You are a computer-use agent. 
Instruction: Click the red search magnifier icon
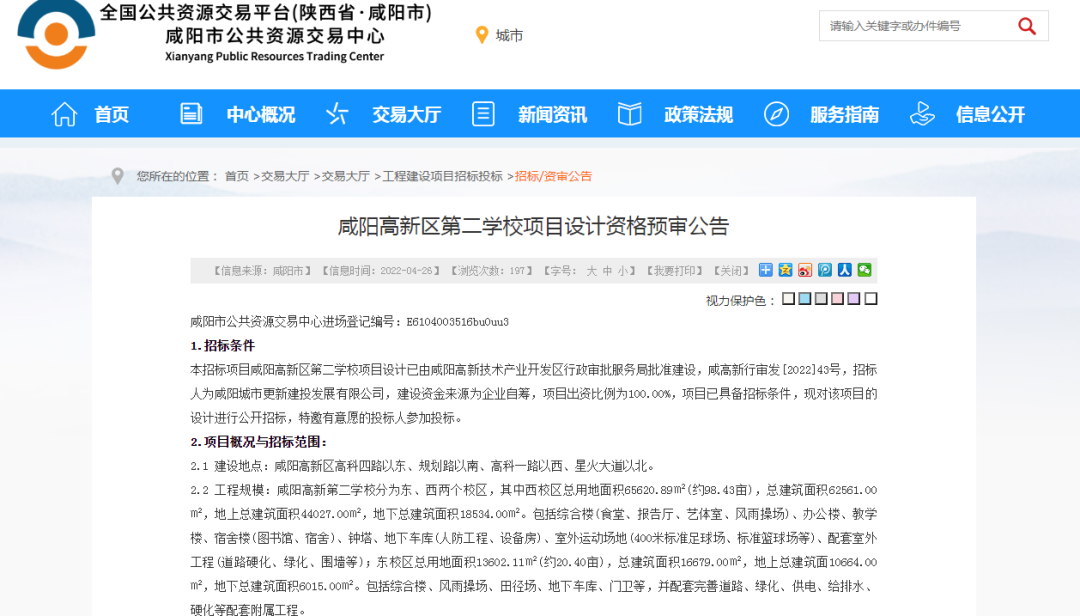pos(1026,26)
